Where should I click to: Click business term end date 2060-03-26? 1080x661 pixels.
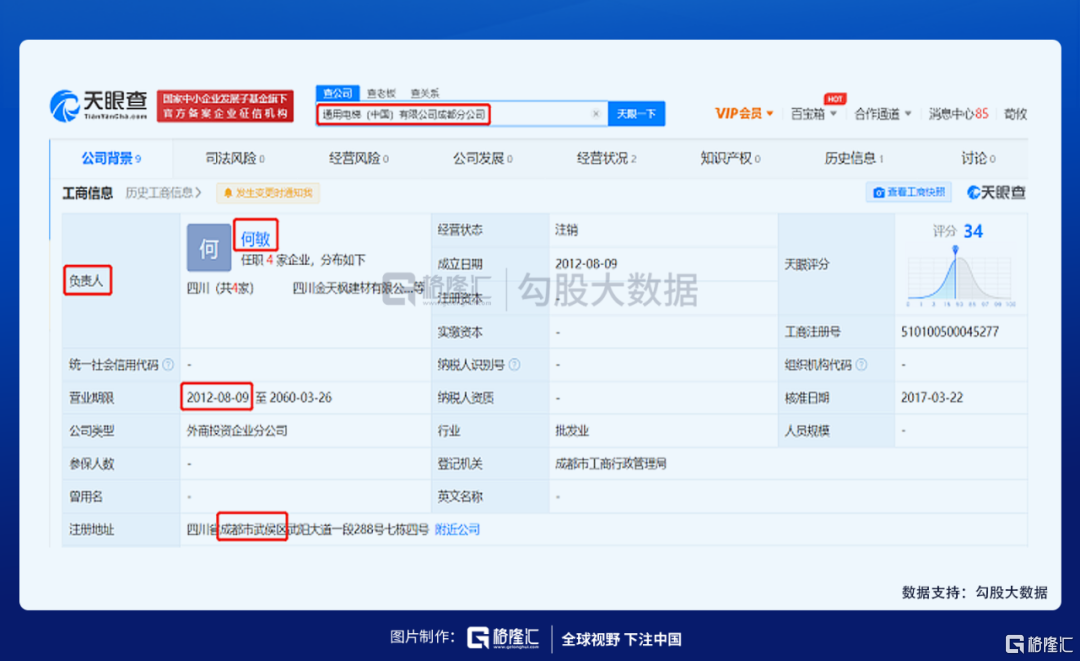(300, 397)
